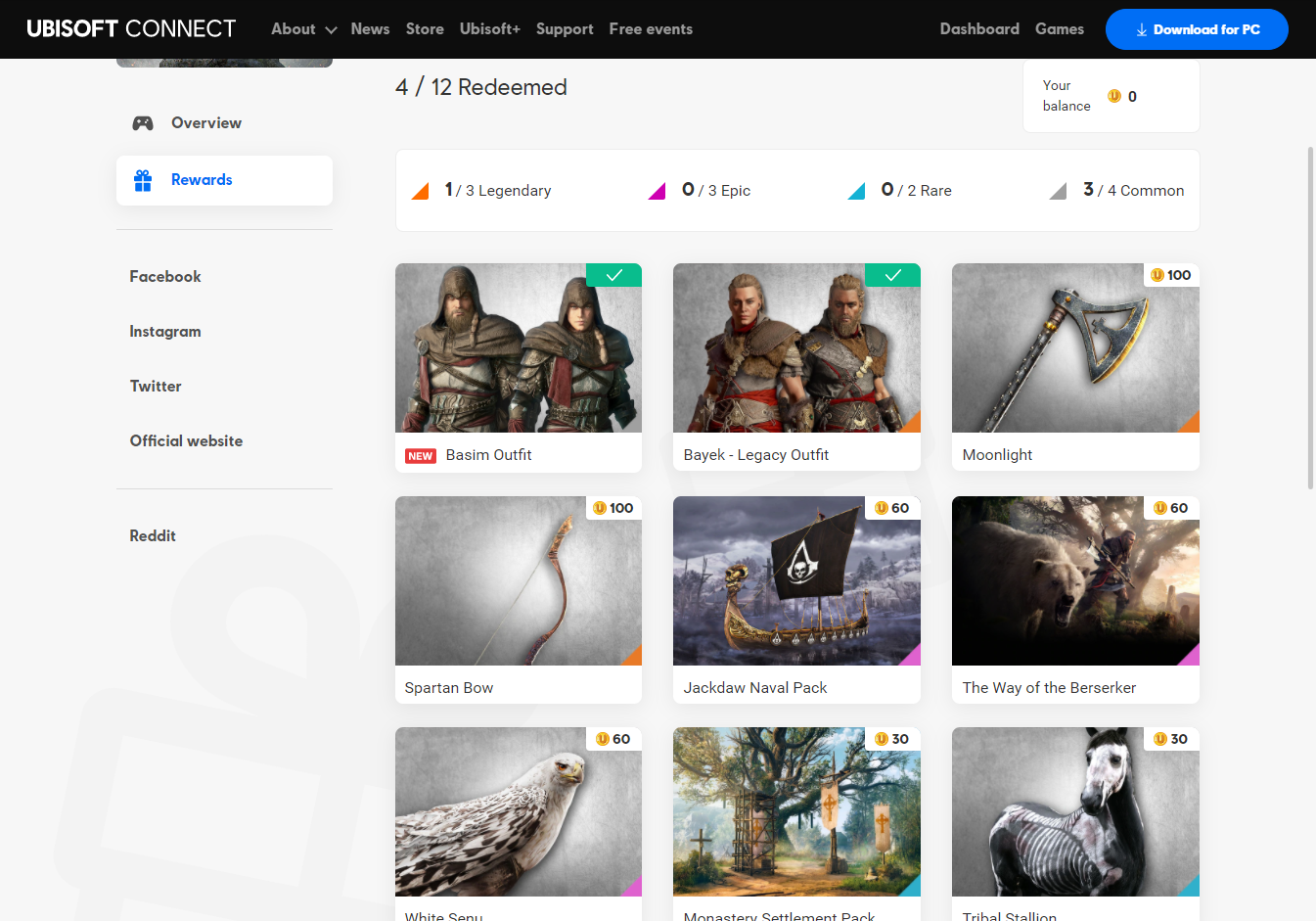Image resolution: width=1316 pixels, height=921 pixels.
Task: Click the Spartan Bow title text
Action: (x=449, y=688)
